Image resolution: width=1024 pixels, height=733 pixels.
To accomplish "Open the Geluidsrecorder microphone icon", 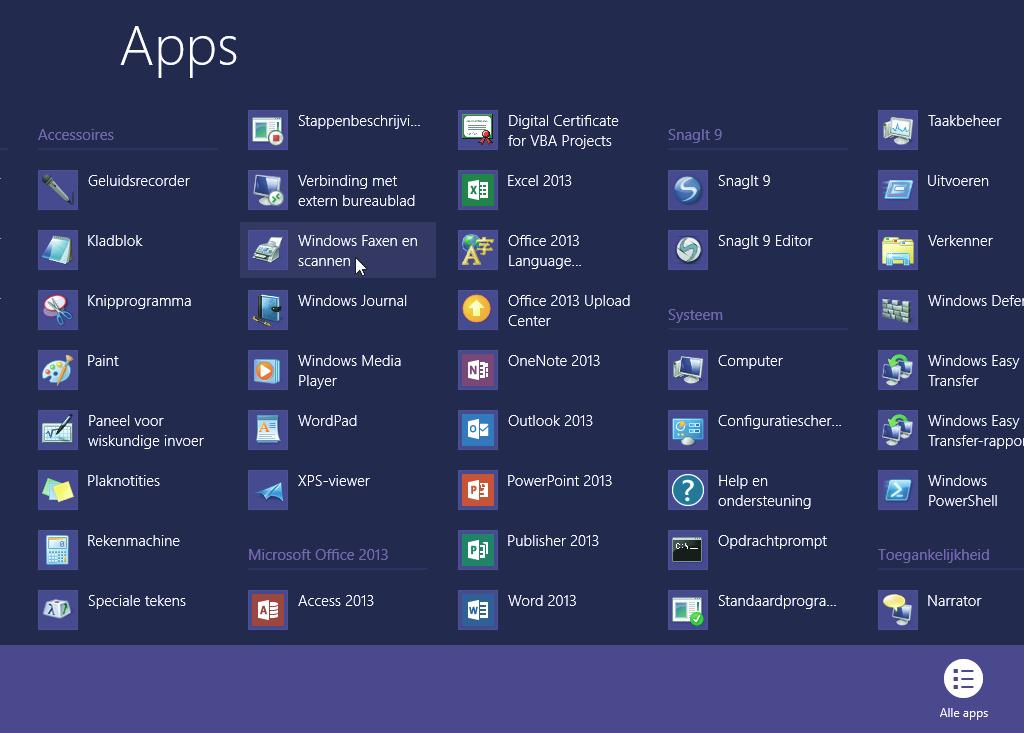I will (x=58, y=190).
